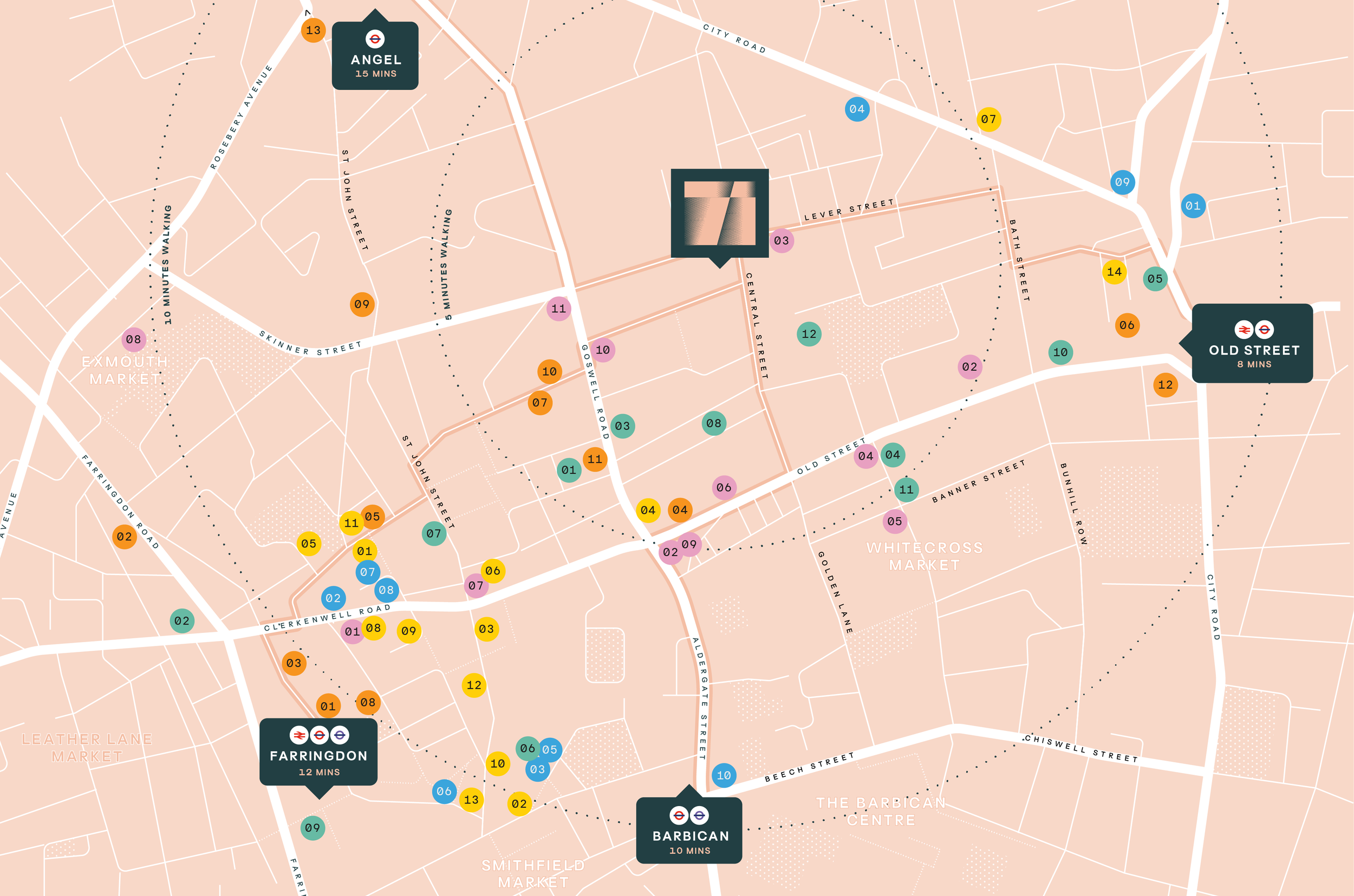The height and width of the screenshot is (896, 1354).
Task: Select the green 05 marker
Action: point(1155,279)
